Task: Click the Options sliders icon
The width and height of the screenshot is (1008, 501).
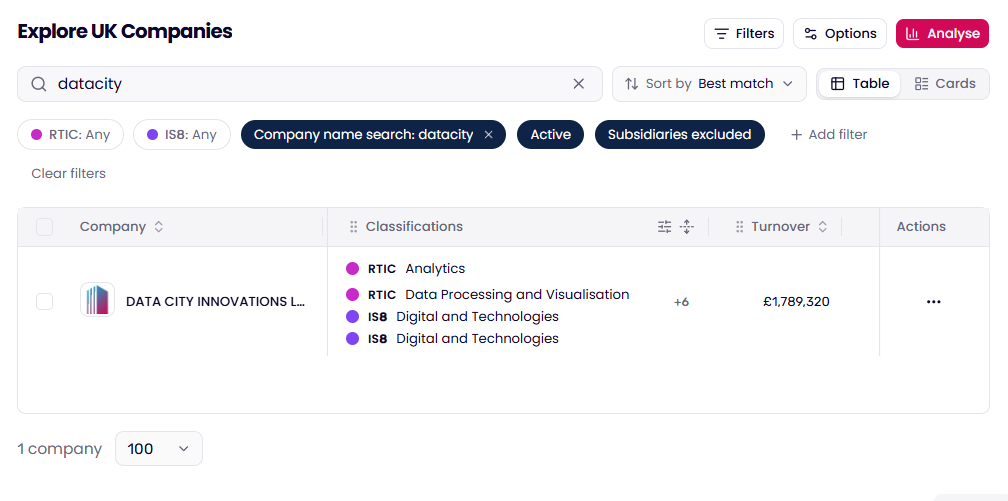Action: point(811,33)
